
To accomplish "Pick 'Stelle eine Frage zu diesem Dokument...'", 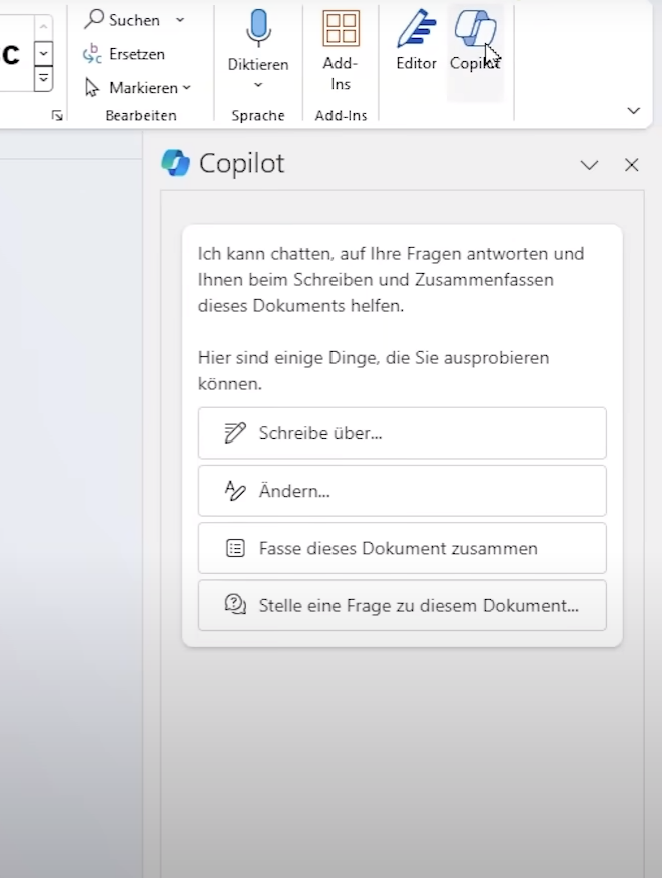I will click(402, 605).
